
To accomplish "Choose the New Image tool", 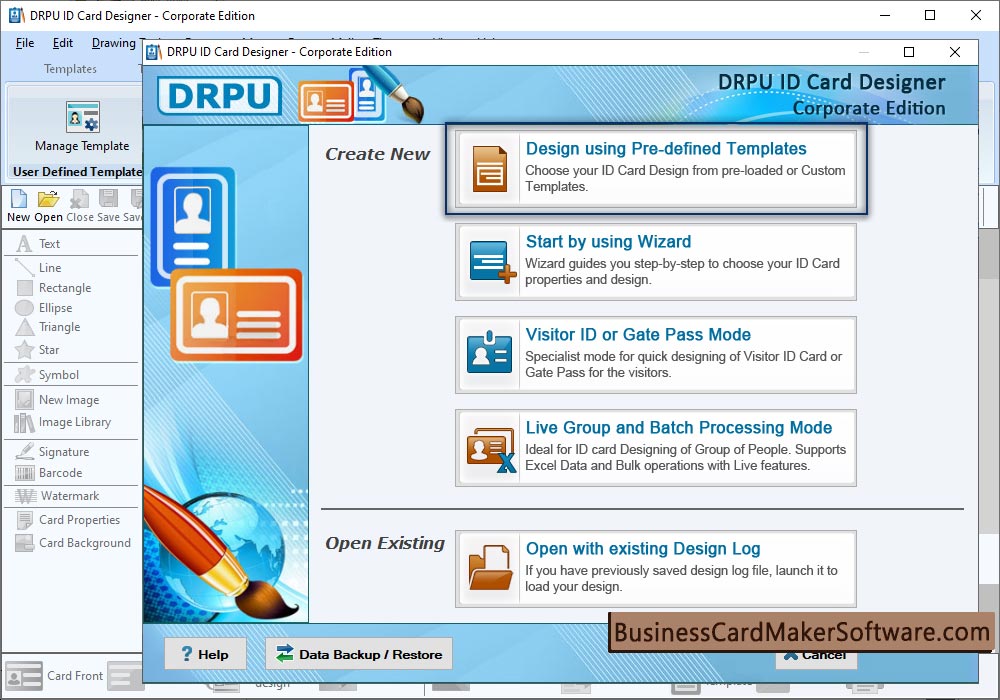I will click(57, 400).
